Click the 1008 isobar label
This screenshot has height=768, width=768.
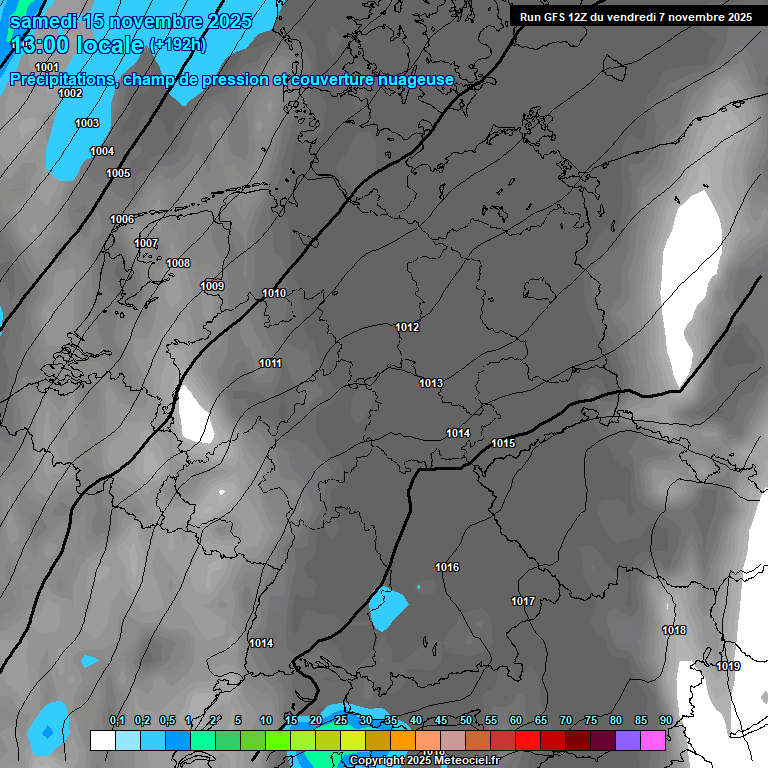tap(178, 263)
